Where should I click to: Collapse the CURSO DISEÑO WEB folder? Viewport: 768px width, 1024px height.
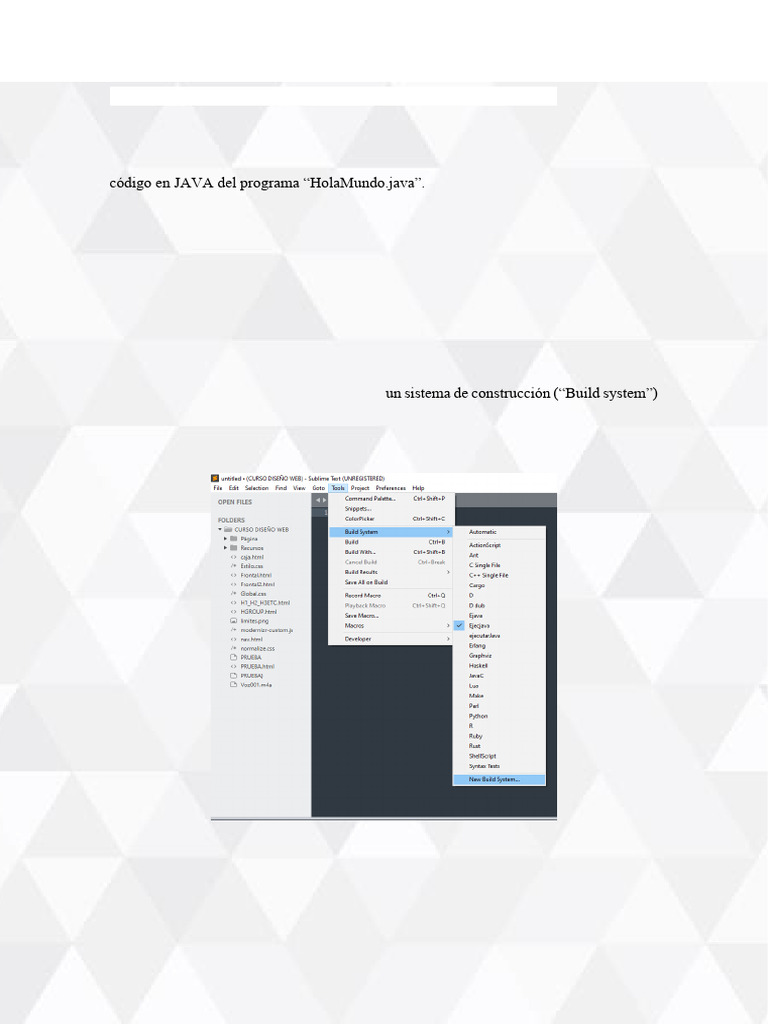(220, 530)
